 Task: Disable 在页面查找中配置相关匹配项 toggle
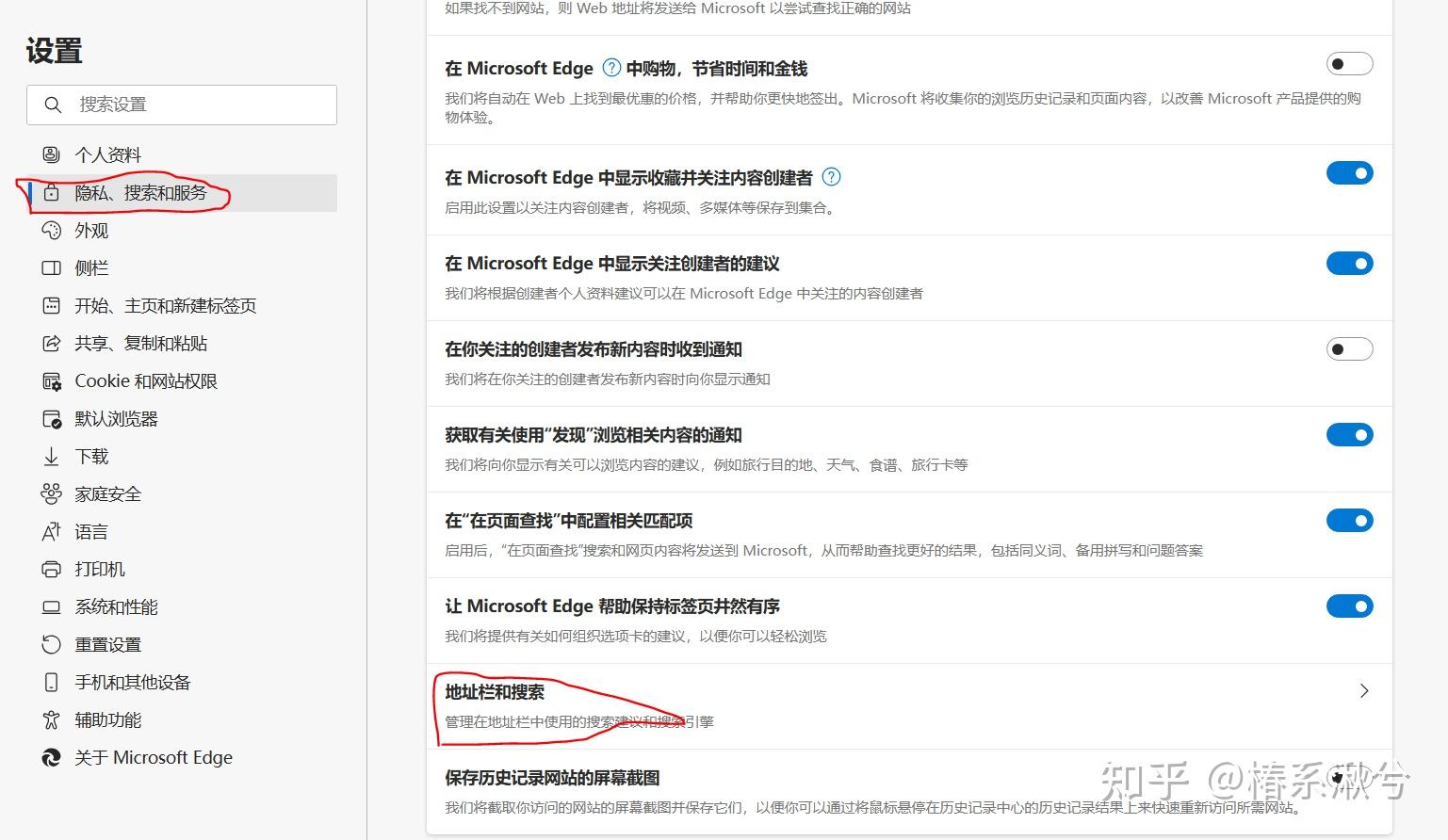(1349, 521)
